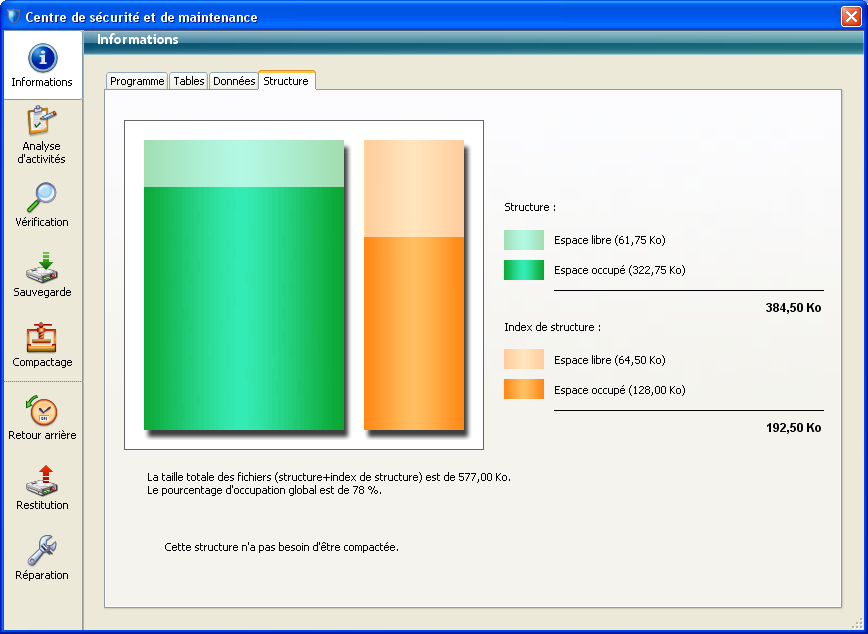Click the shield icon in title bar

click(x=13, y=17)
